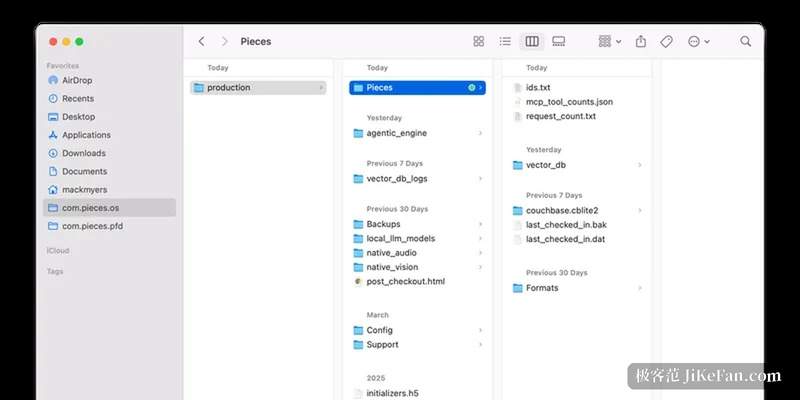Switch to list view
Image resolution: width=800 pixels, height=400 pixels.
505,41
